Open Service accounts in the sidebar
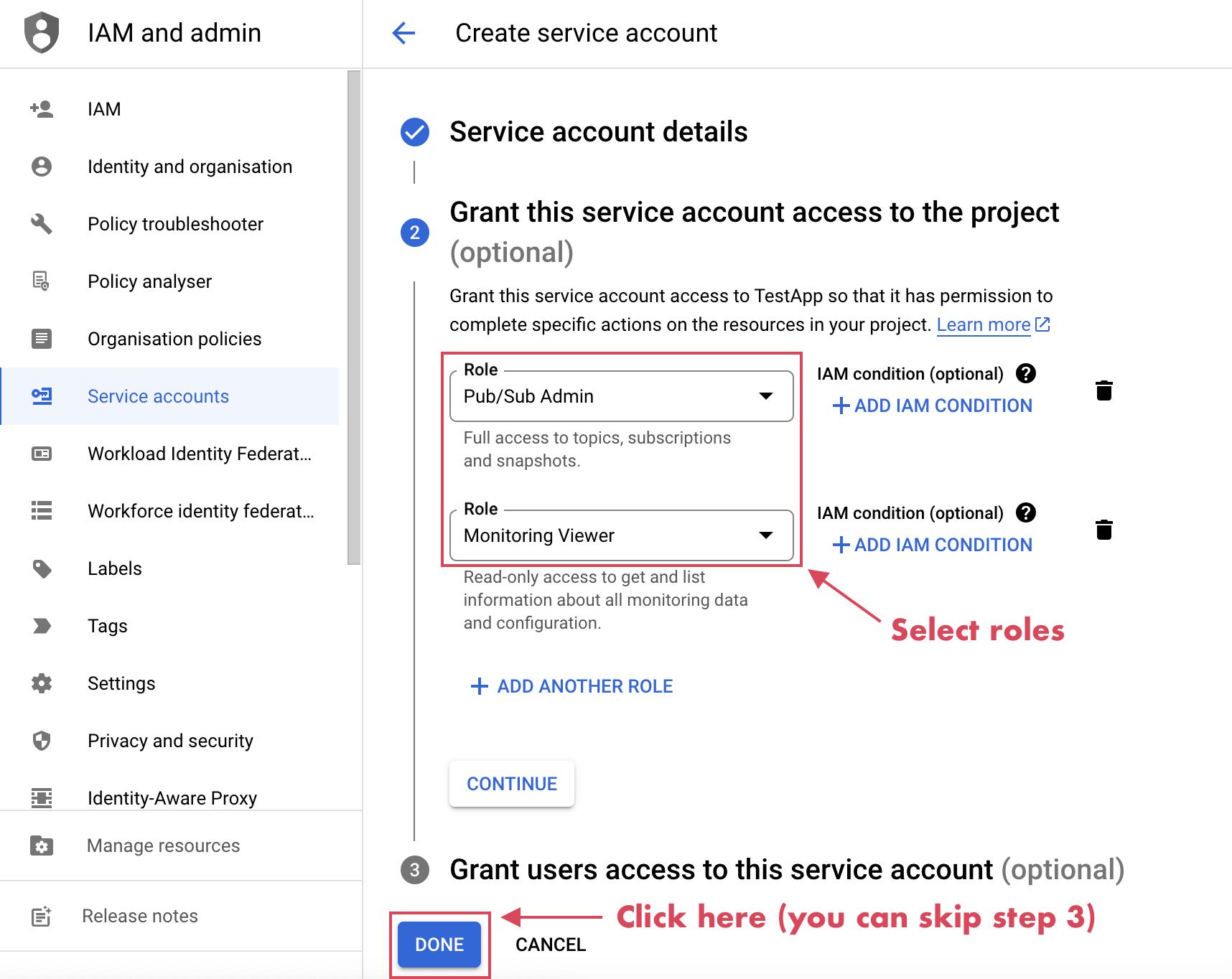The image size is (1232, 979). coord(158,396)
